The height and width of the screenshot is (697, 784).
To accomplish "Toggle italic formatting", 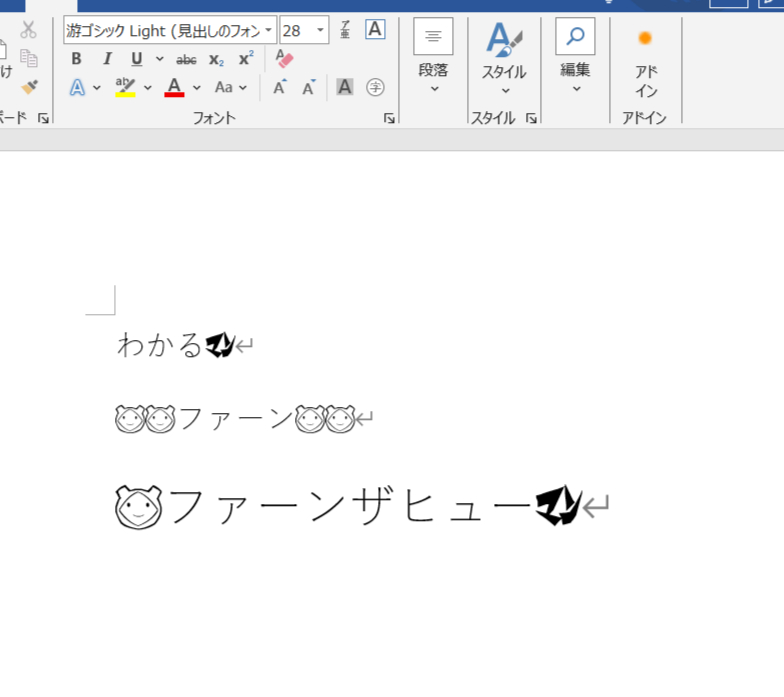I will tap(107, 59).
